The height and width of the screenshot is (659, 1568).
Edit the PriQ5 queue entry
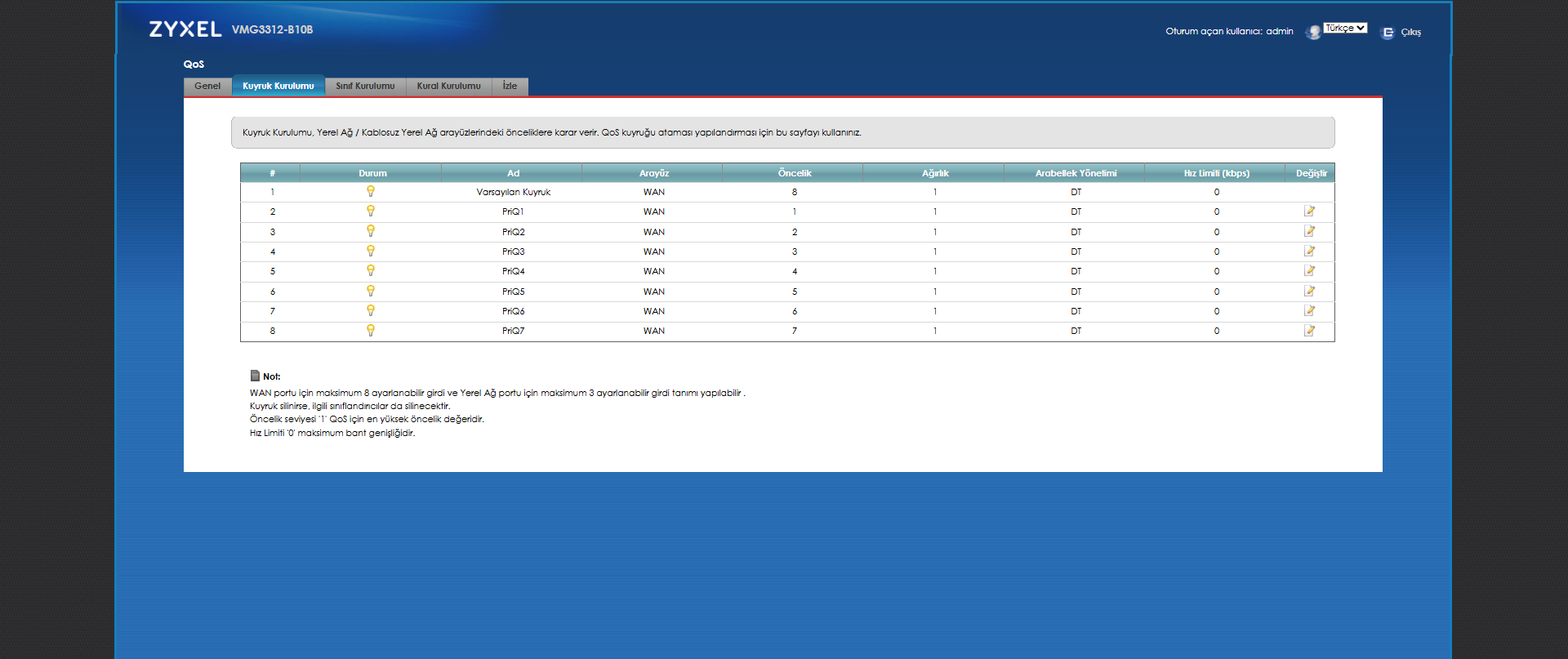point(1309,291)
